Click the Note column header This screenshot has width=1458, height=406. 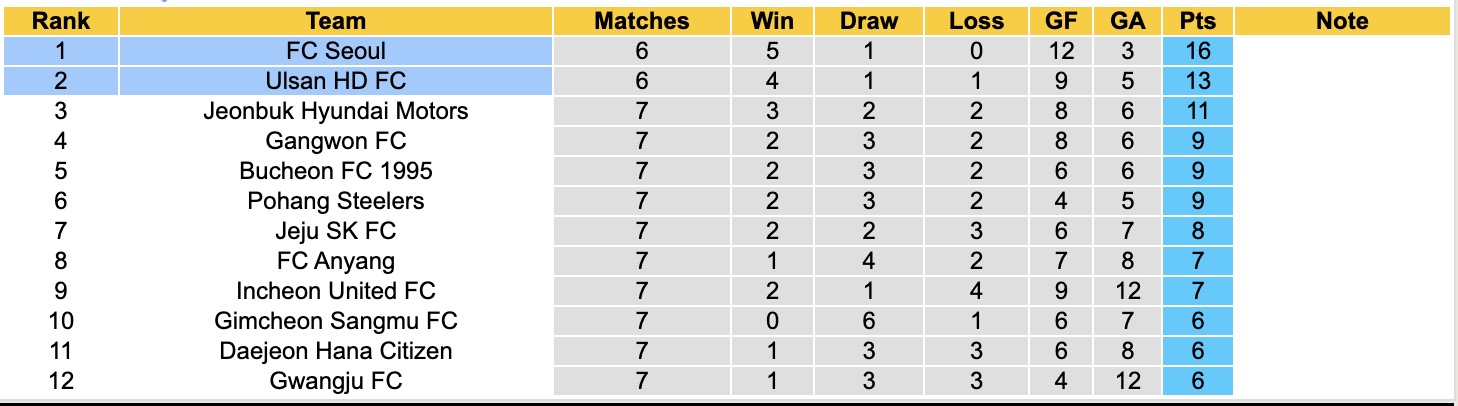coord(1342,21)
